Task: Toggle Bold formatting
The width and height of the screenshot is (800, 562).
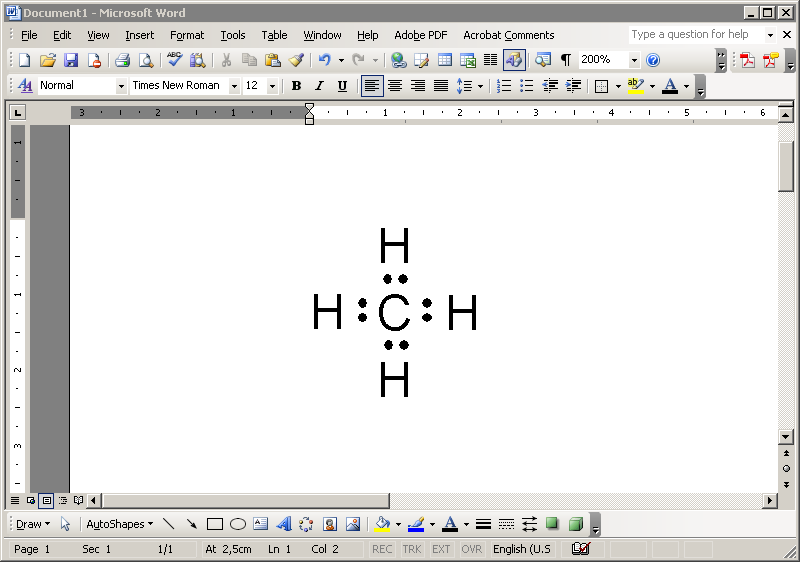Action: [296, 86]
